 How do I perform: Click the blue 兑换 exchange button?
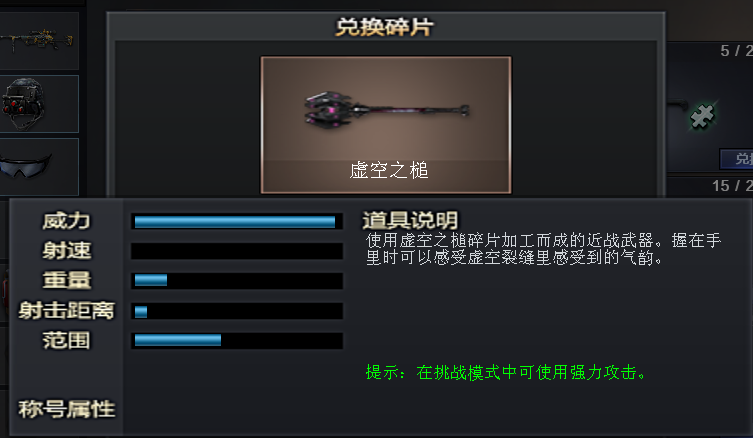point(736,159)
